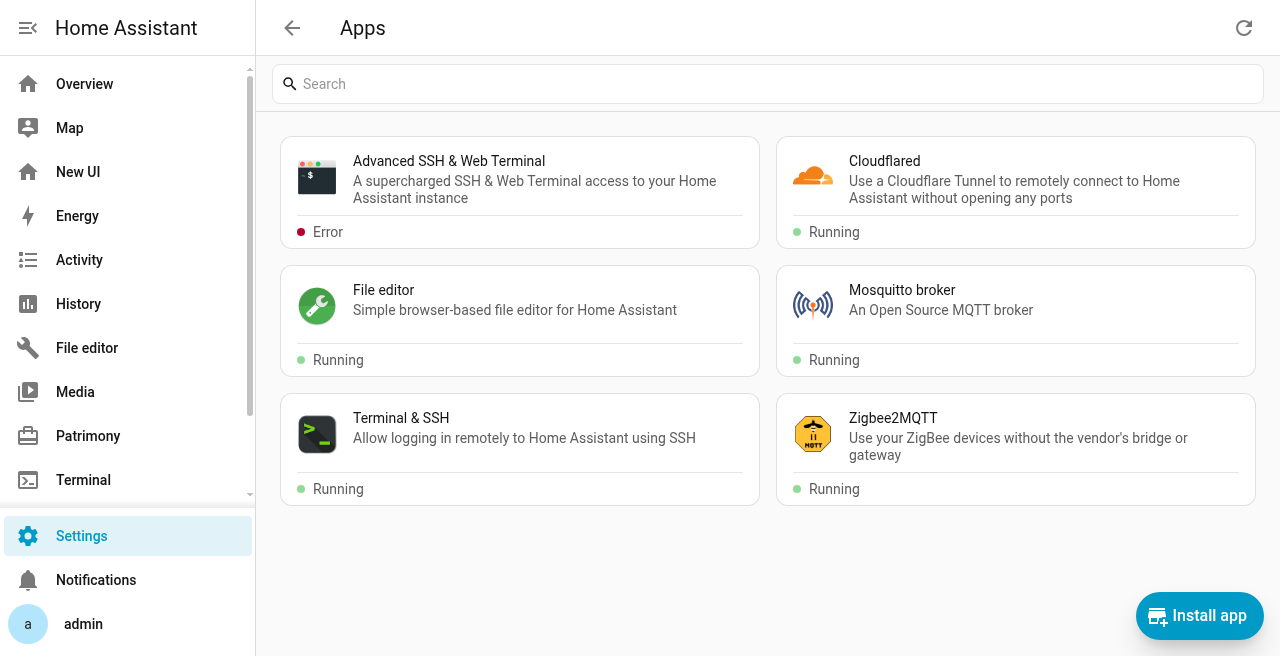Click the Zigbee2MQTT bee logo

813,434
